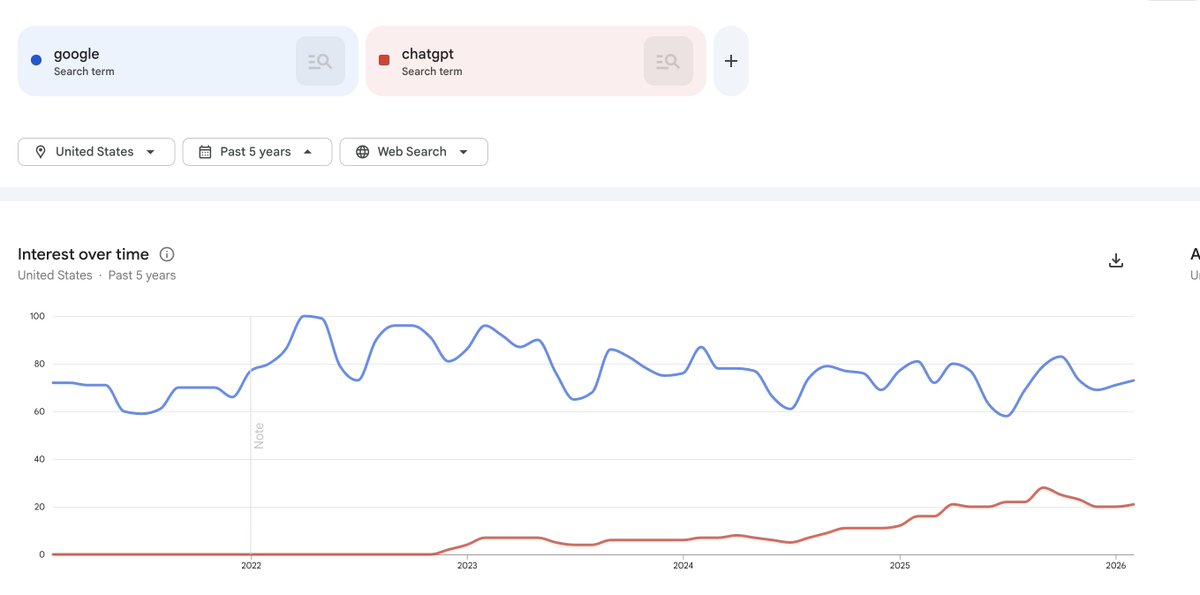Click the 'United States · Past 5 years' subtitle

[x=97, y=275]
